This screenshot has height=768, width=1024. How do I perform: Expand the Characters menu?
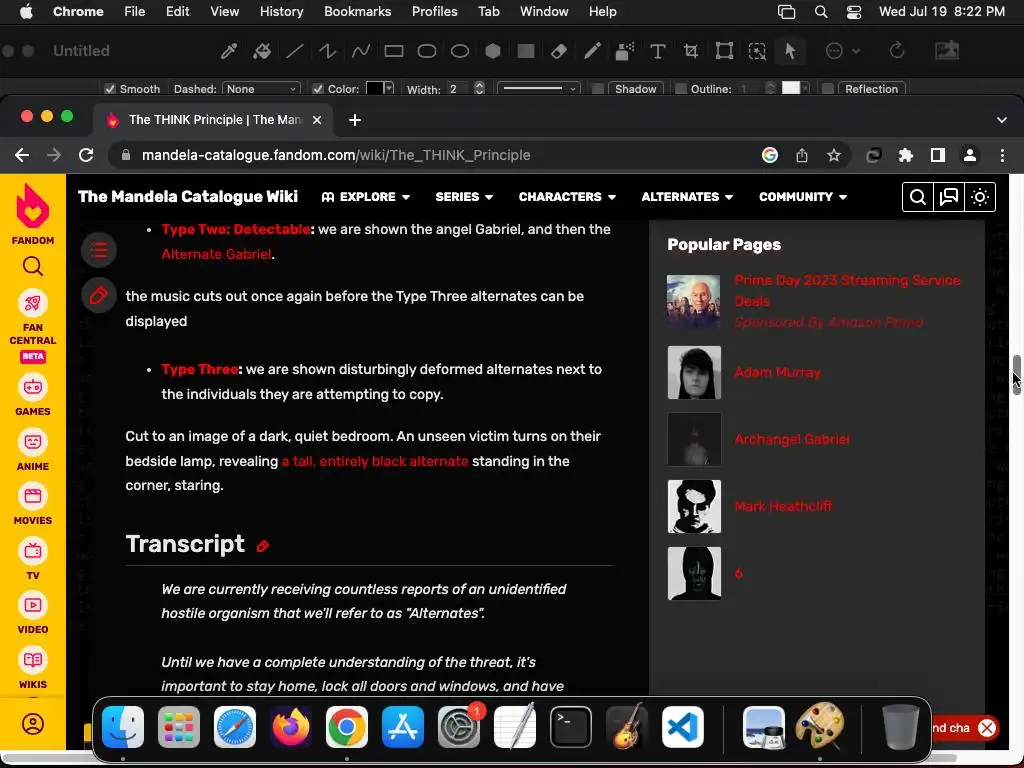point(567,197)
